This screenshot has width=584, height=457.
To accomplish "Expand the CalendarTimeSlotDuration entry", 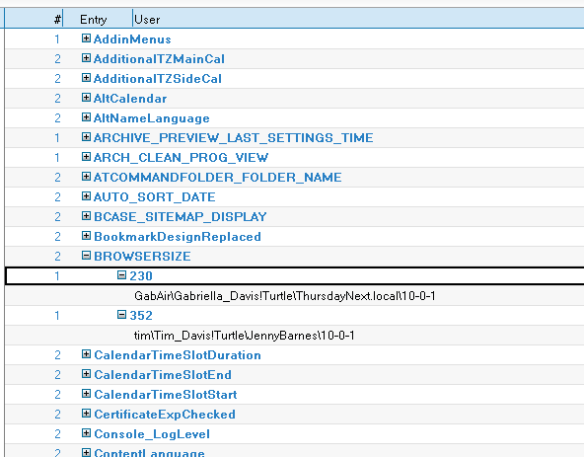I will pos(86,354).
